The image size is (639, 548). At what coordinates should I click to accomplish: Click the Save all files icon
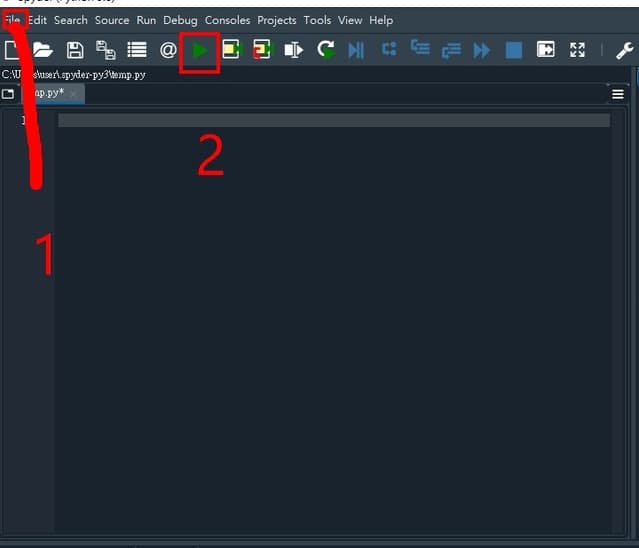(105, 50)
